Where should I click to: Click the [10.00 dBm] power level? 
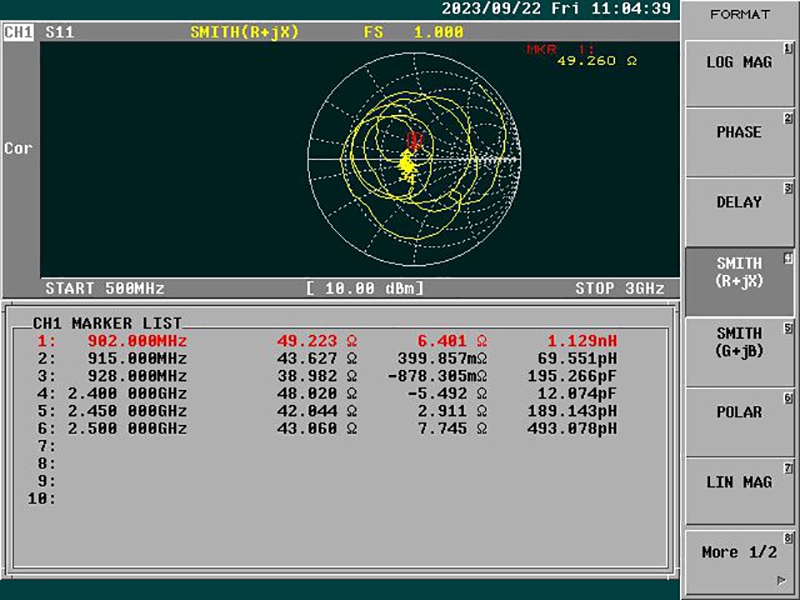pyautogui.click(x=365, y=288)
